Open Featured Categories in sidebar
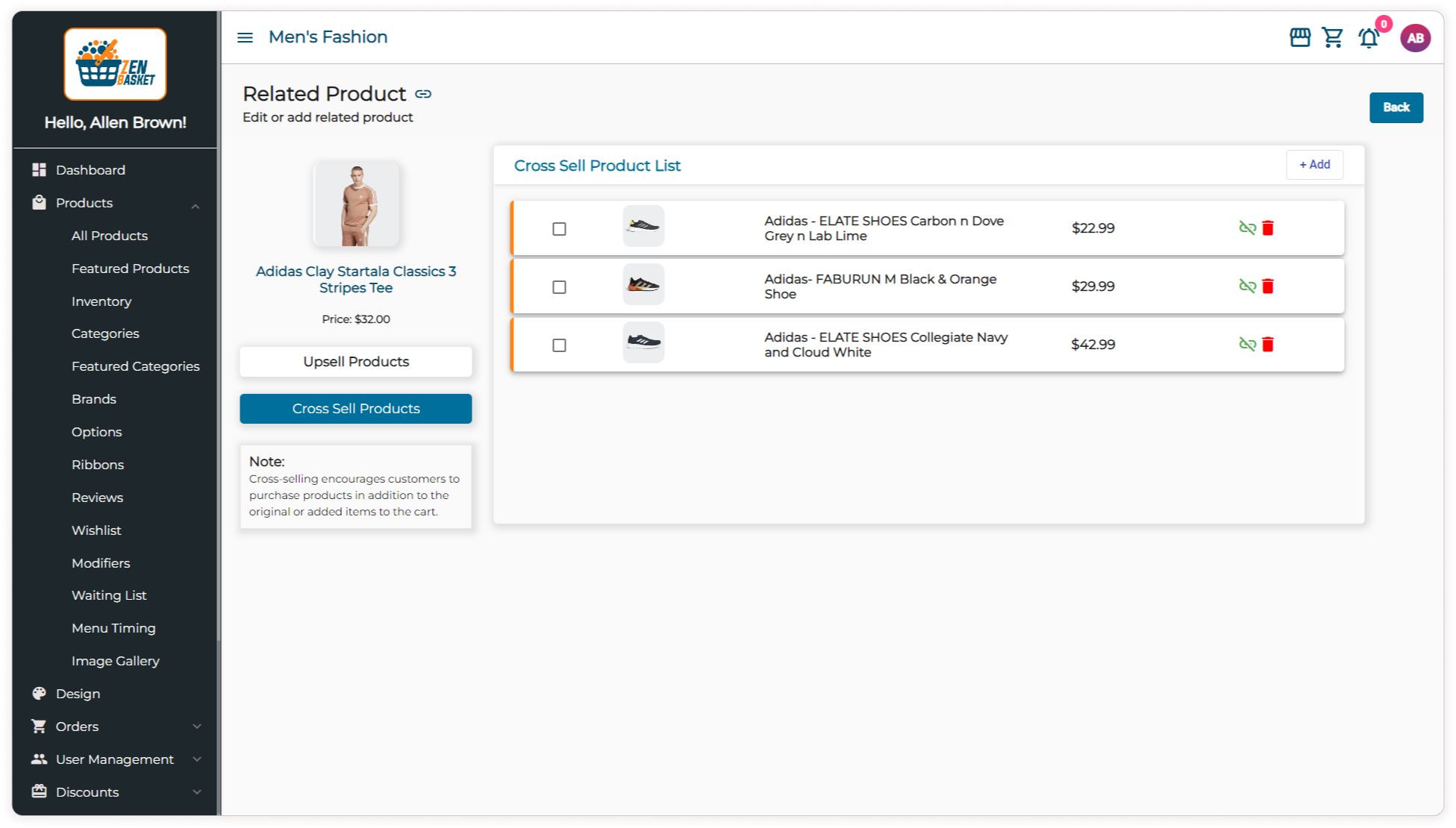The height and width of the screenshot is (828, 1456). (135, 366)
